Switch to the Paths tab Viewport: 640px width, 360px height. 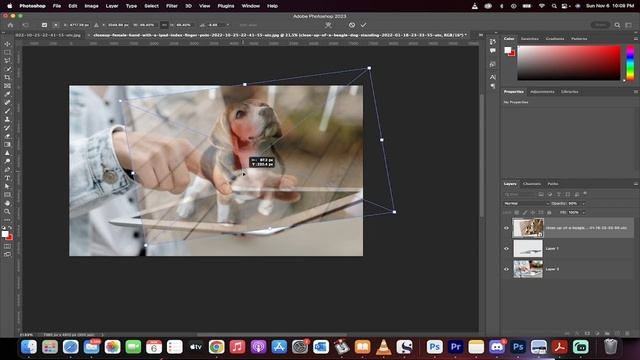click(553, 184)
